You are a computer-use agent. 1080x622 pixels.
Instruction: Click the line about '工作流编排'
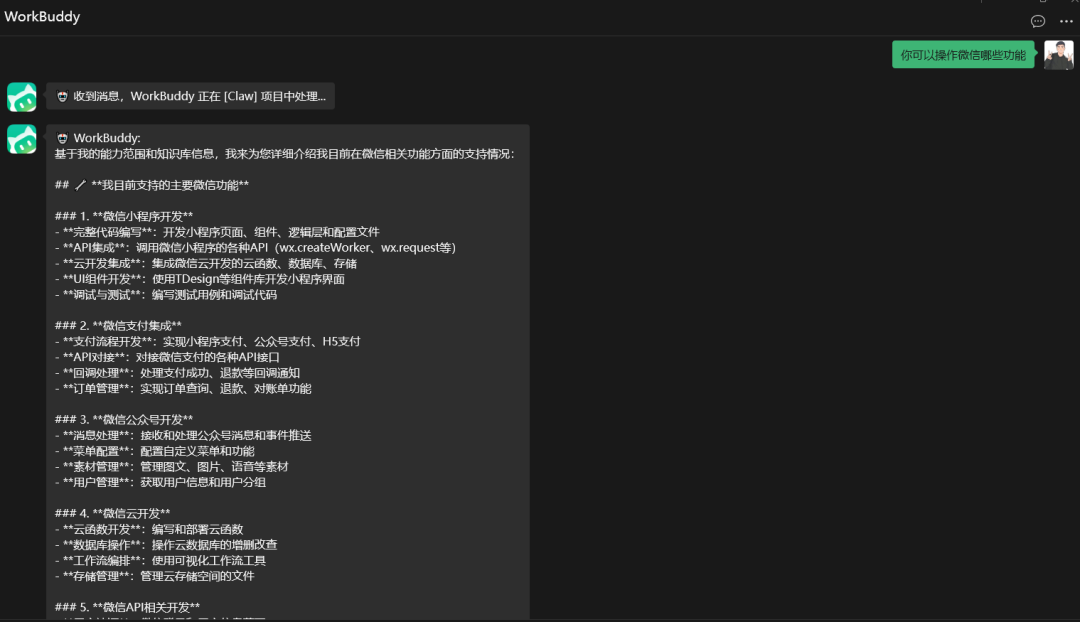pos(160,561)
